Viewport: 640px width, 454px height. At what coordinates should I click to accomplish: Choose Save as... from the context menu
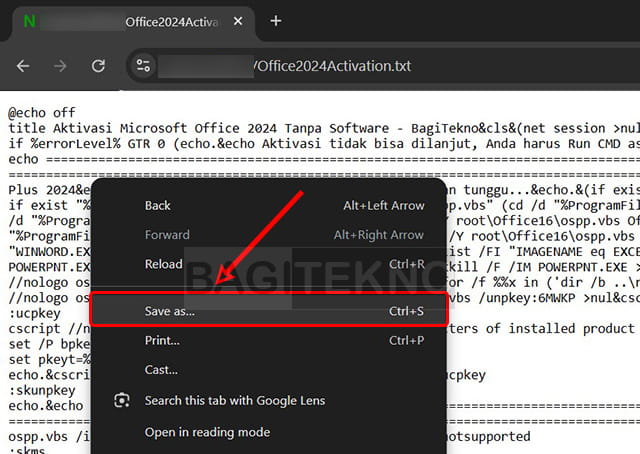pos(170,312)
